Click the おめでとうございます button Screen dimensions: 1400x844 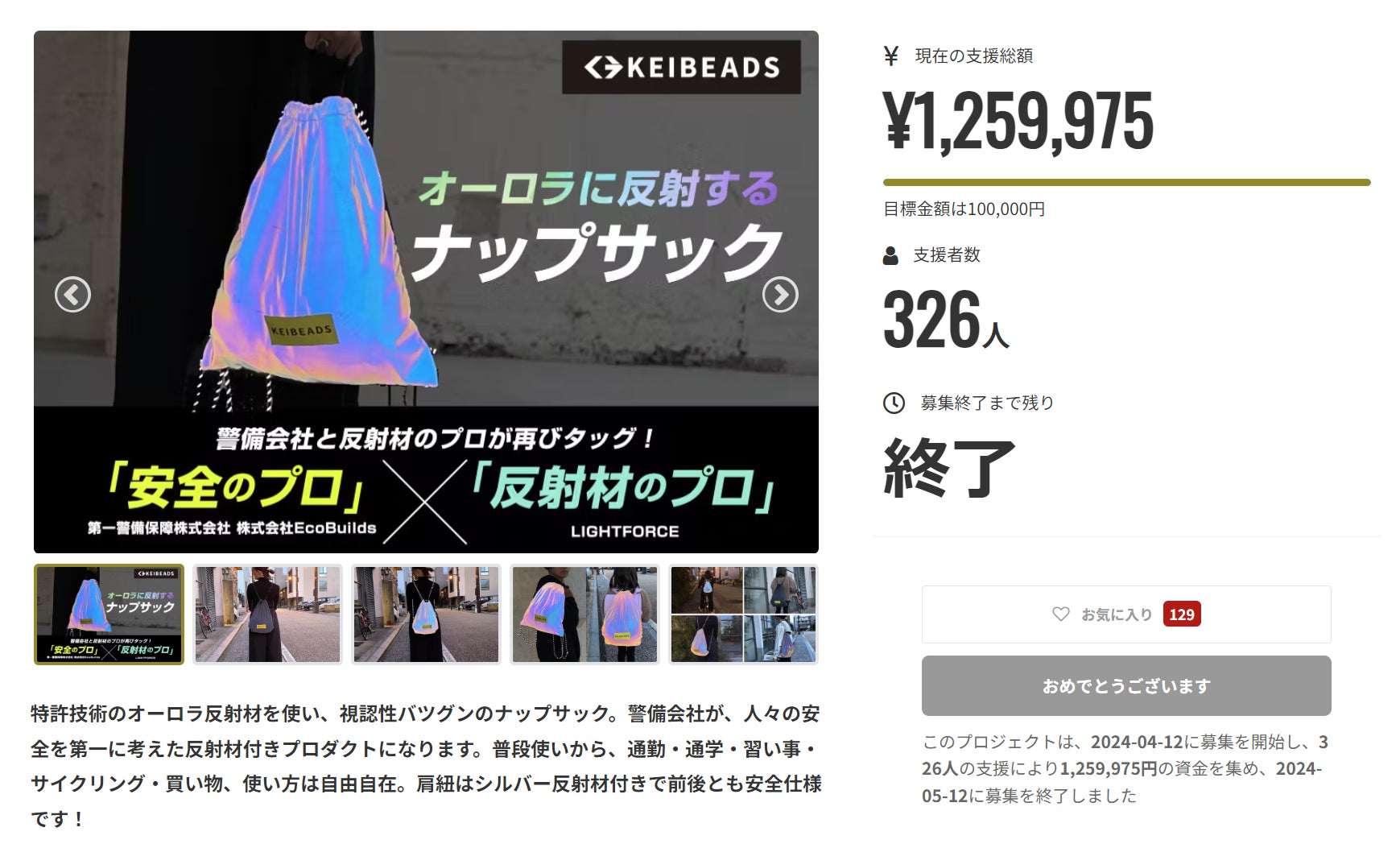(1126, 686)
